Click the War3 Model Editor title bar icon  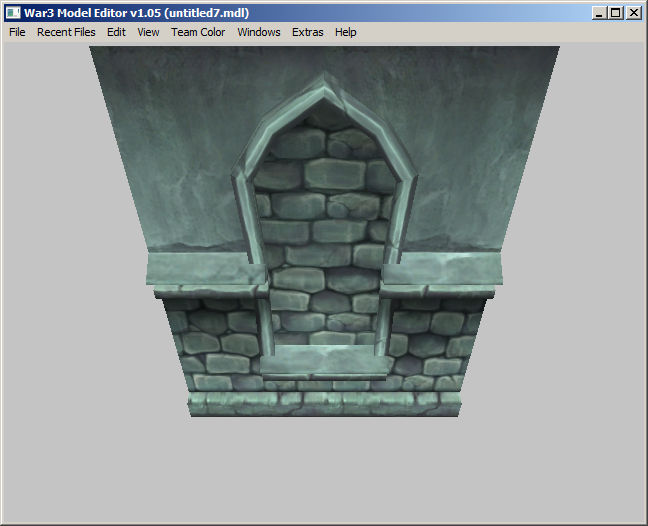13,13
